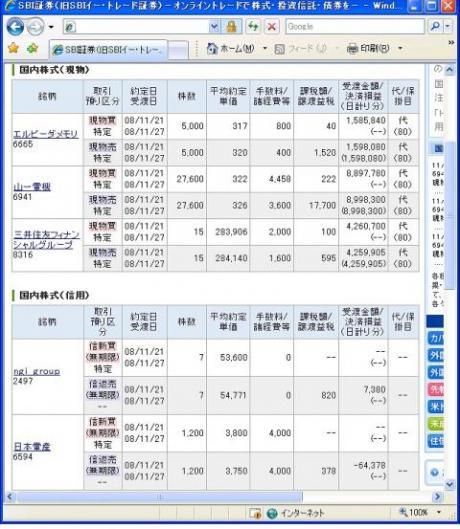The height and width of the screenshot is (529, 460).
Task: Expand the Print button dropdown arrow
Action: pos(400,49)
